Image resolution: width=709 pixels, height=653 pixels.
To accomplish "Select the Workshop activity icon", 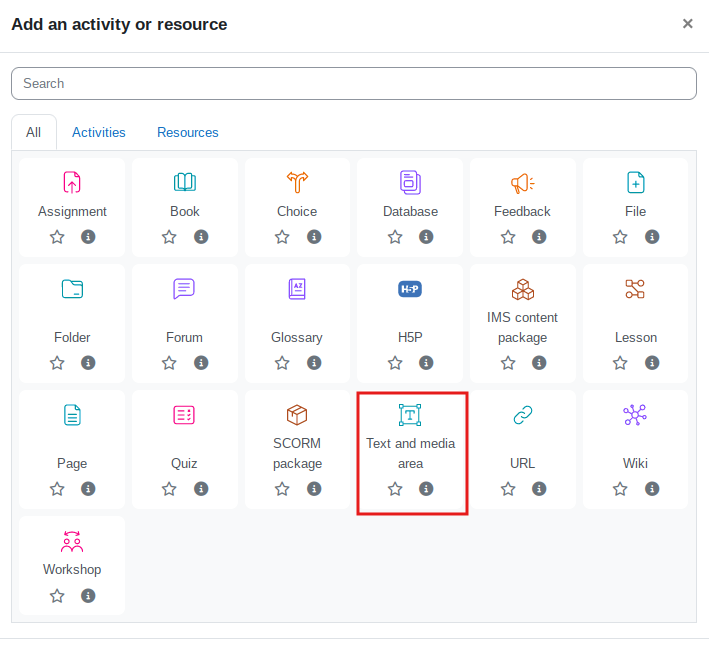I will coord(72,541).
